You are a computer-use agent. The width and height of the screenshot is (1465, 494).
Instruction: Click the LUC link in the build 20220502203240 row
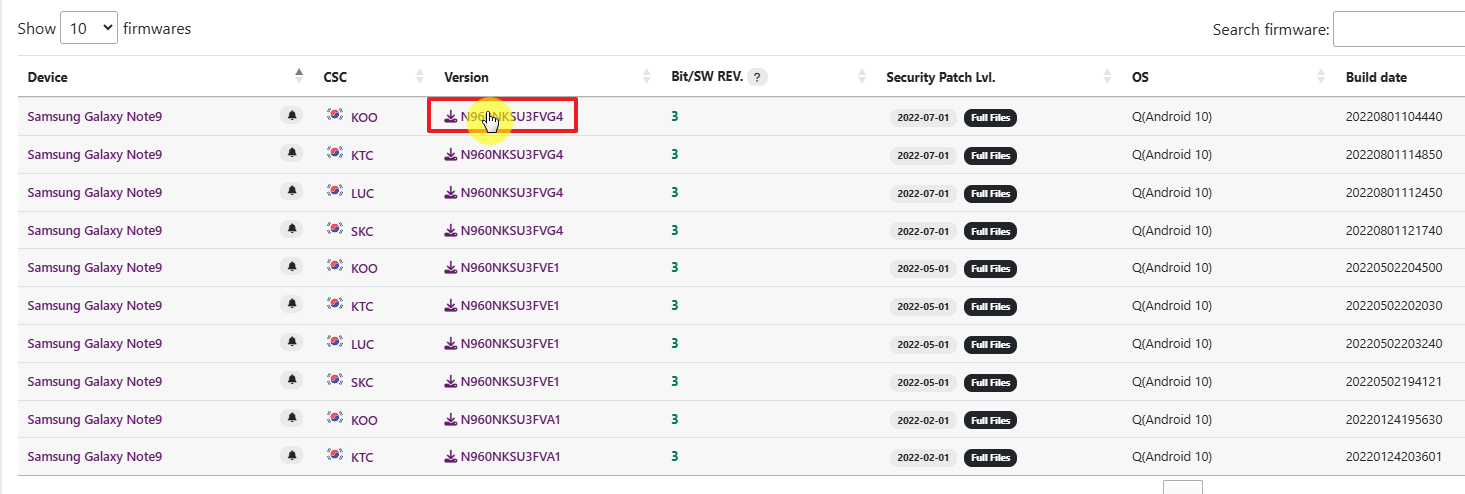coord(362,344)
